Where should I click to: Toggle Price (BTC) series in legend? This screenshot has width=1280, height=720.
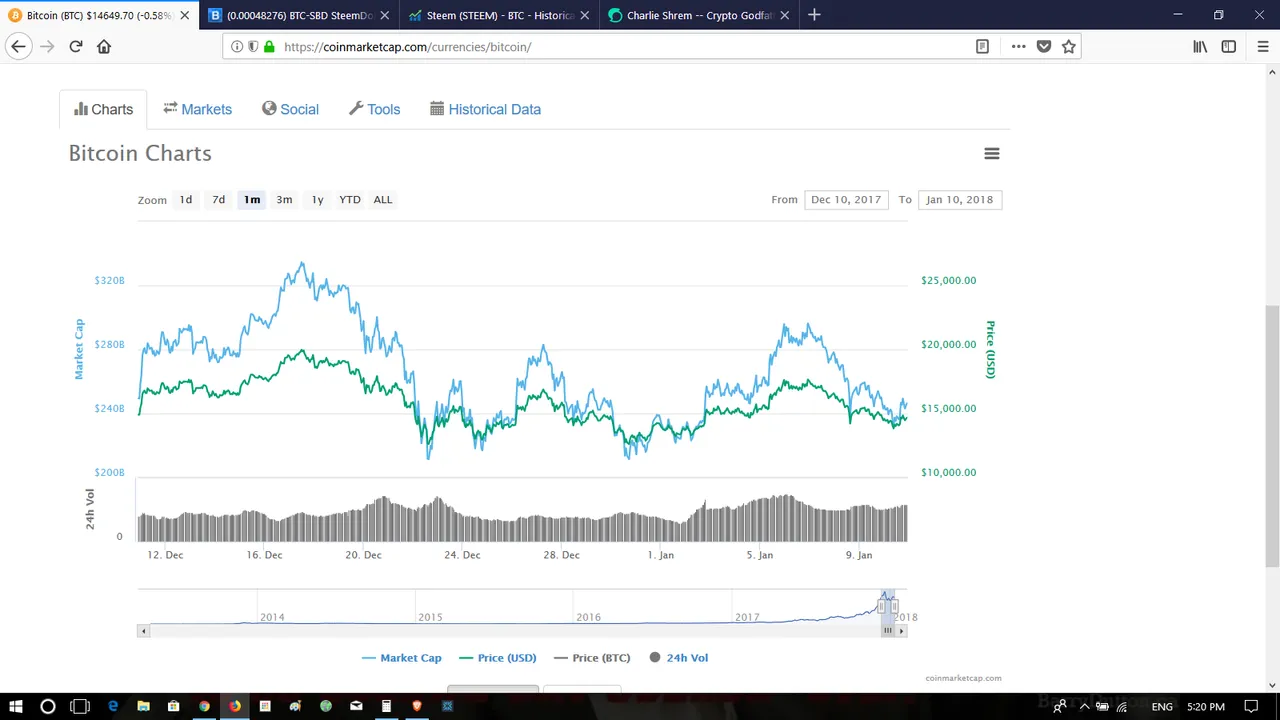(x=593, y=657)
